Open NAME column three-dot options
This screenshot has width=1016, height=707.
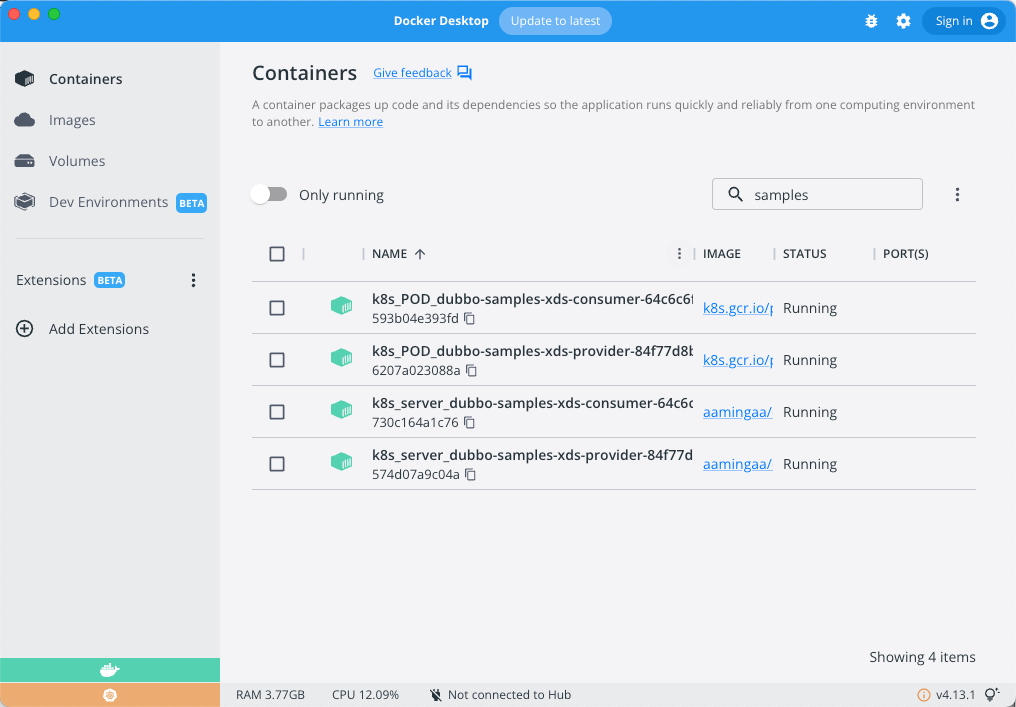point(680,254)
